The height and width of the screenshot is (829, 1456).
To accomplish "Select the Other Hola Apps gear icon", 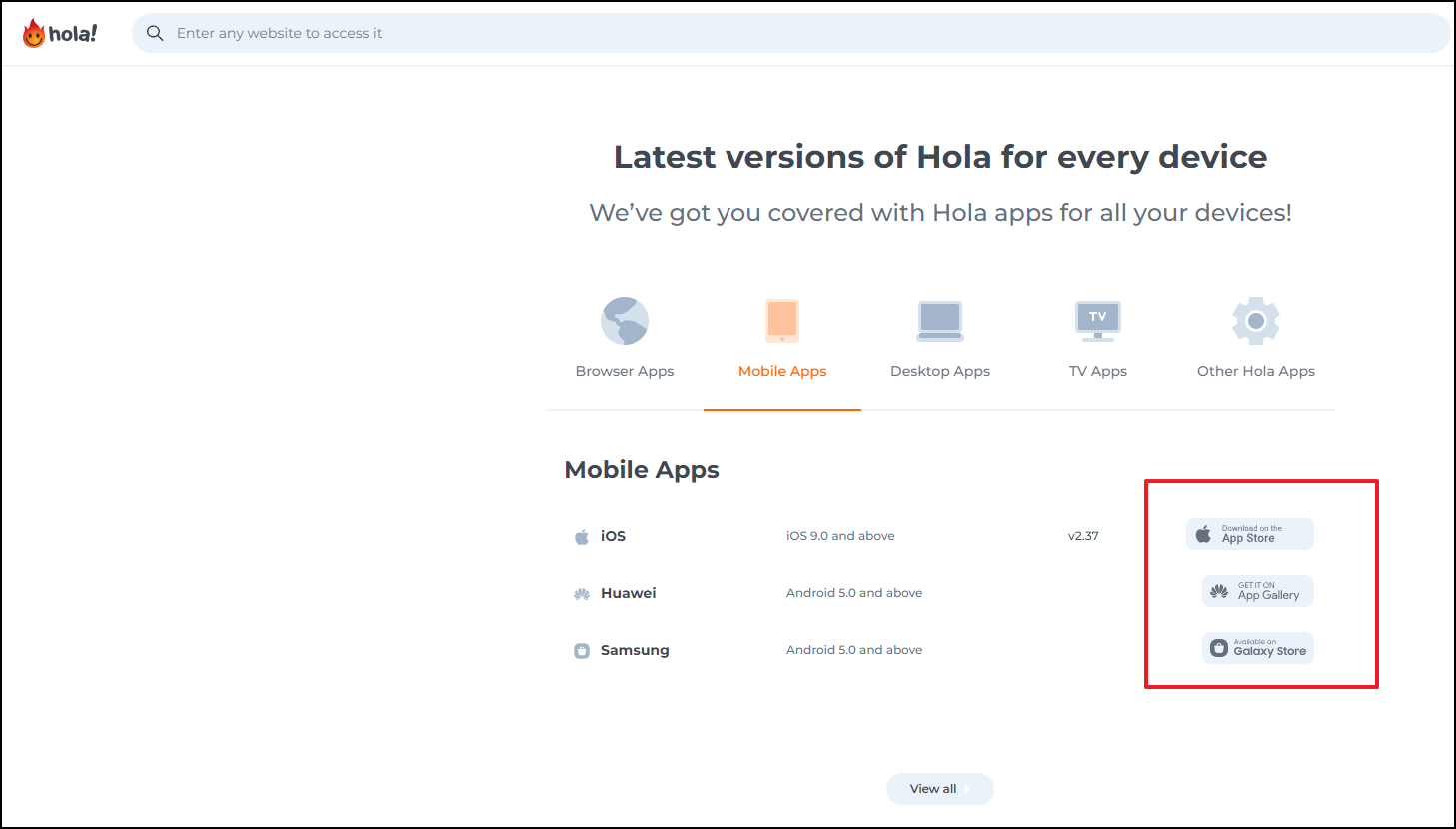I will pos(1256,321).
